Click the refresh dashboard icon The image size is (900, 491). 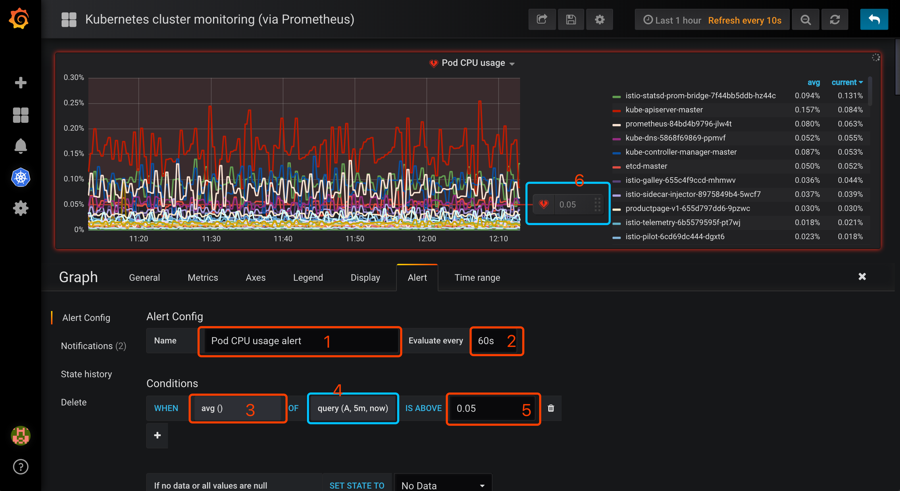point(835,20)
